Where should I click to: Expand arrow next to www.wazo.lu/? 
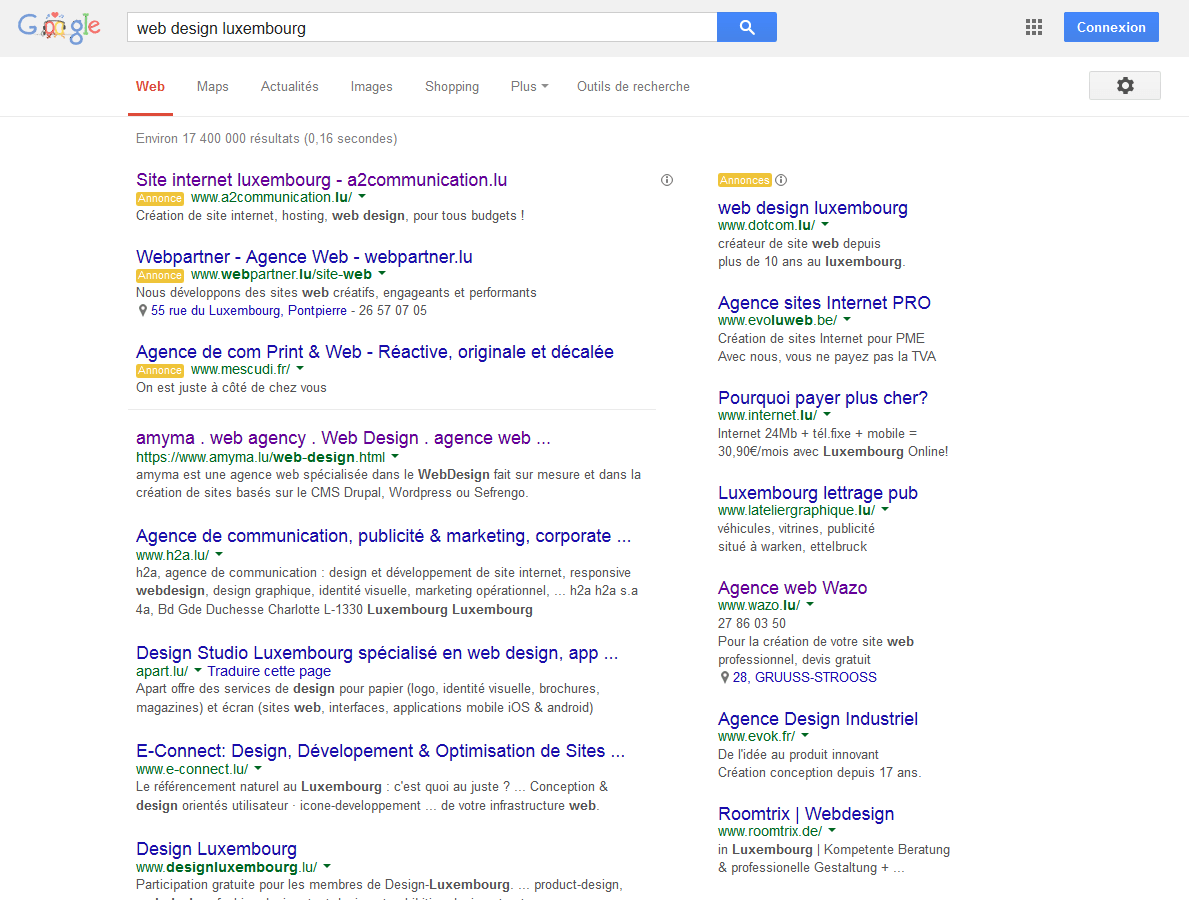[x=810, y=604]
